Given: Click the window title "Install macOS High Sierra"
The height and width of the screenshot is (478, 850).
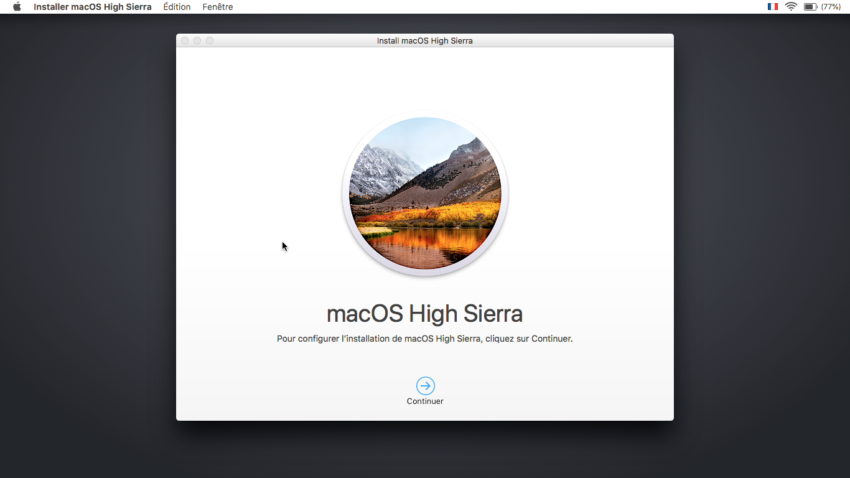Looking at the screenshot, I should [x=424, y=41].
